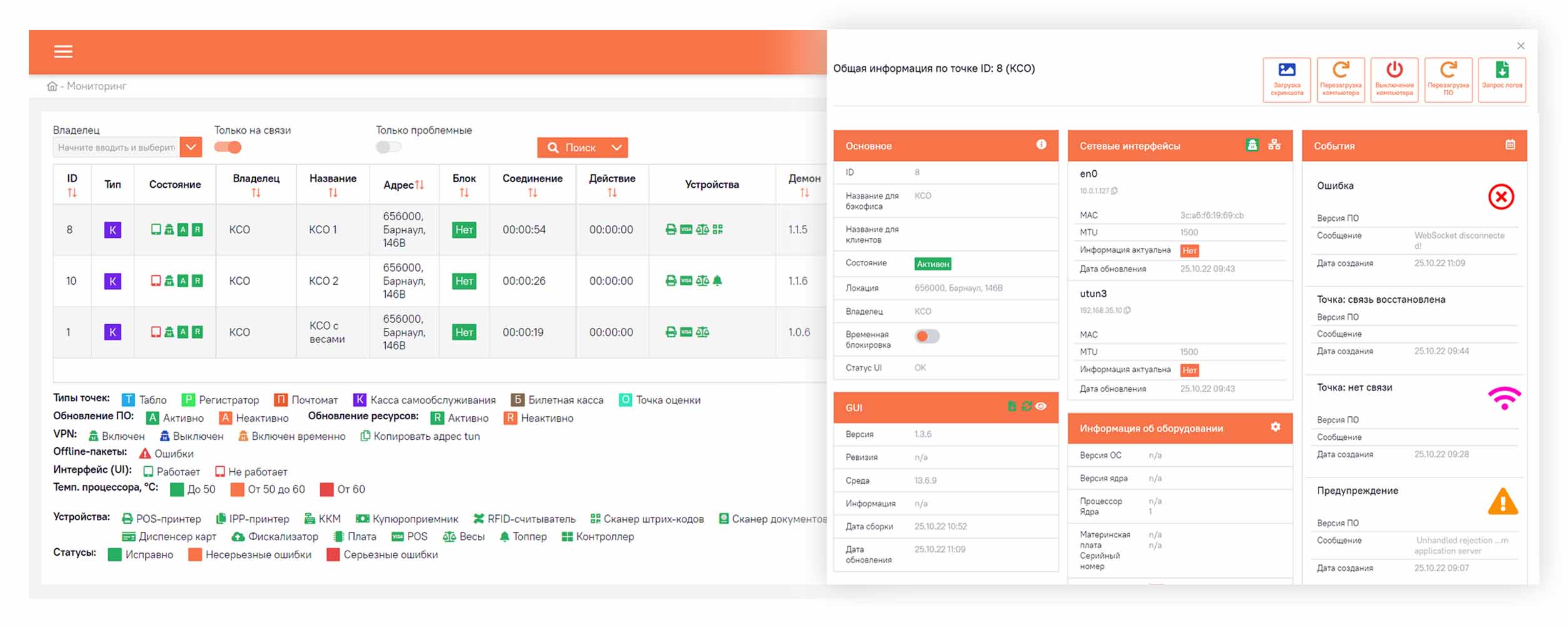This screenshot has height=627, width=1568.
Task: Click the owner search input field
Action: (116, 148)
